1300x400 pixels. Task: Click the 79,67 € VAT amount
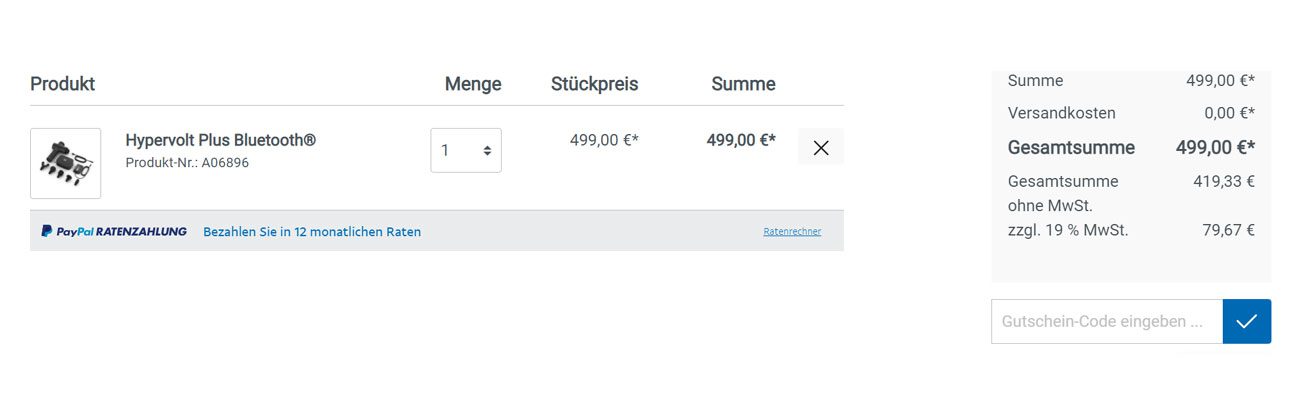(x=1229, y=230)
